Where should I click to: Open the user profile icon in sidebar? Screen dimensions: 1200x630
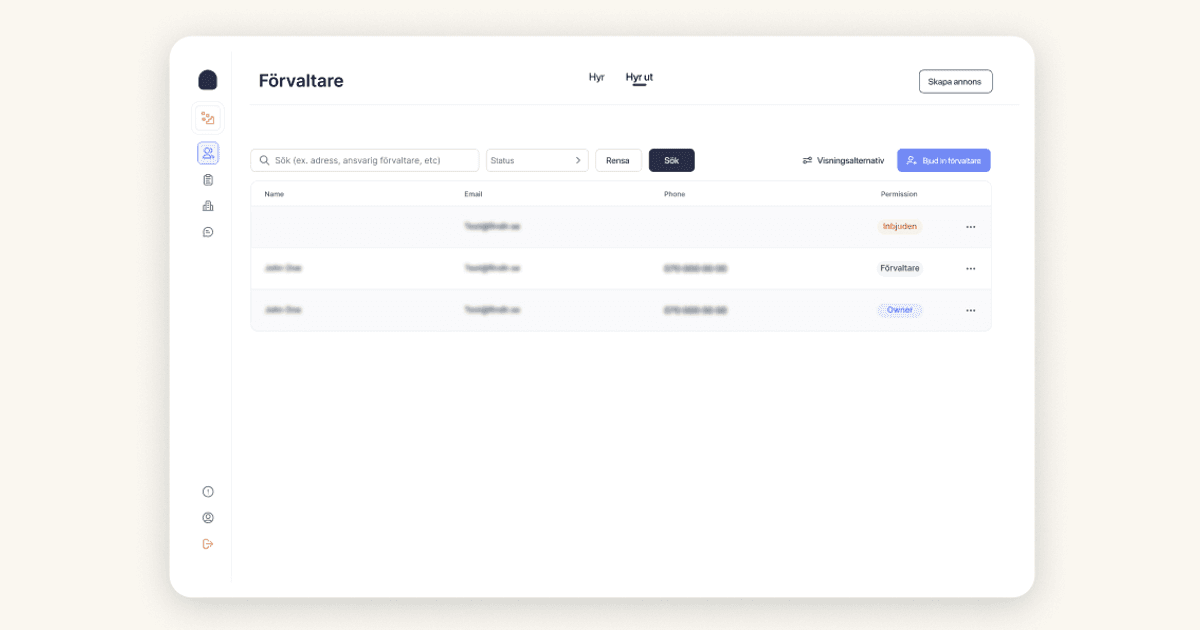(x=208, y=518)
